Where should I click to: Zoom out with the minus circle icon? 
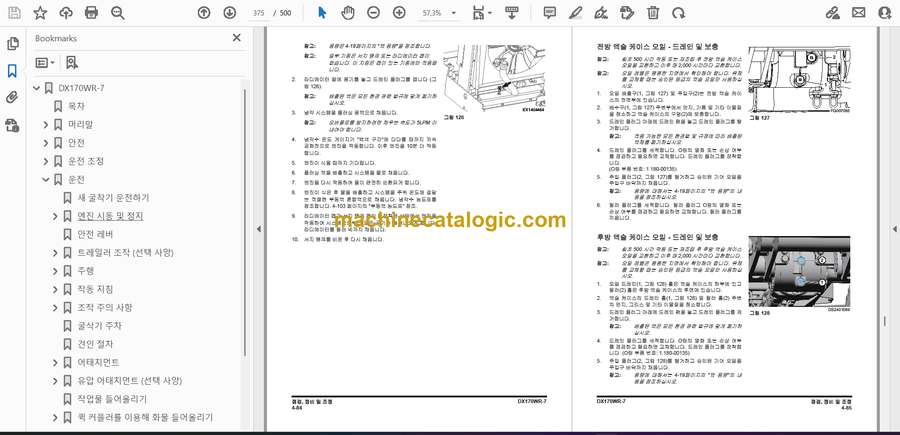click(x=373, y=13)
